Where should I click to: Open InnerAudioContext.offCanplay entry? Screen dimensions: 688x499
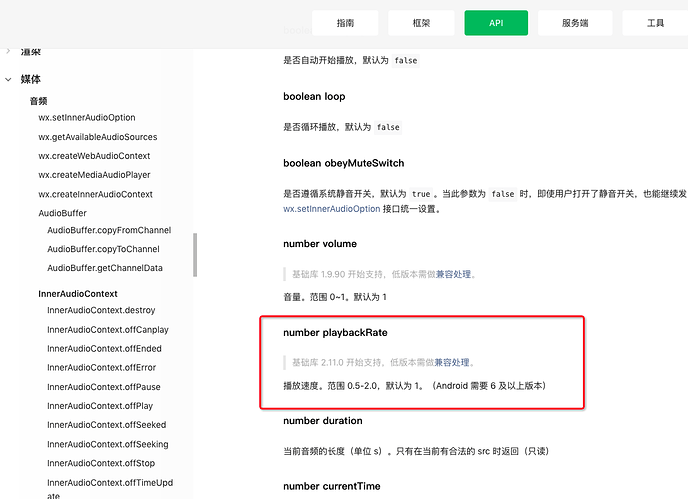[108, 330]
